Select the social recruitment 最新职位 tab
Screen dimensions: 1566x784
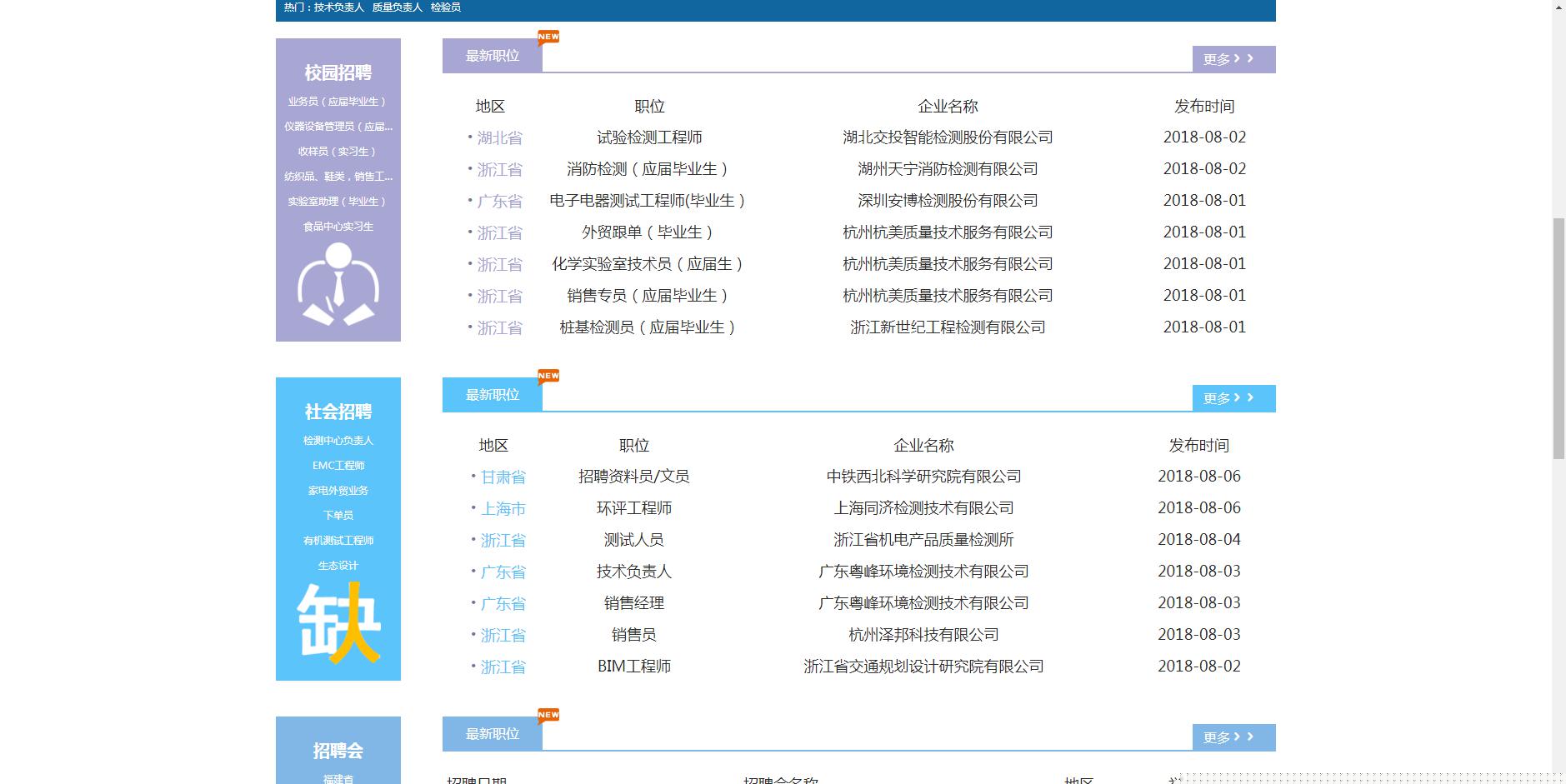[x=492, y=395]
